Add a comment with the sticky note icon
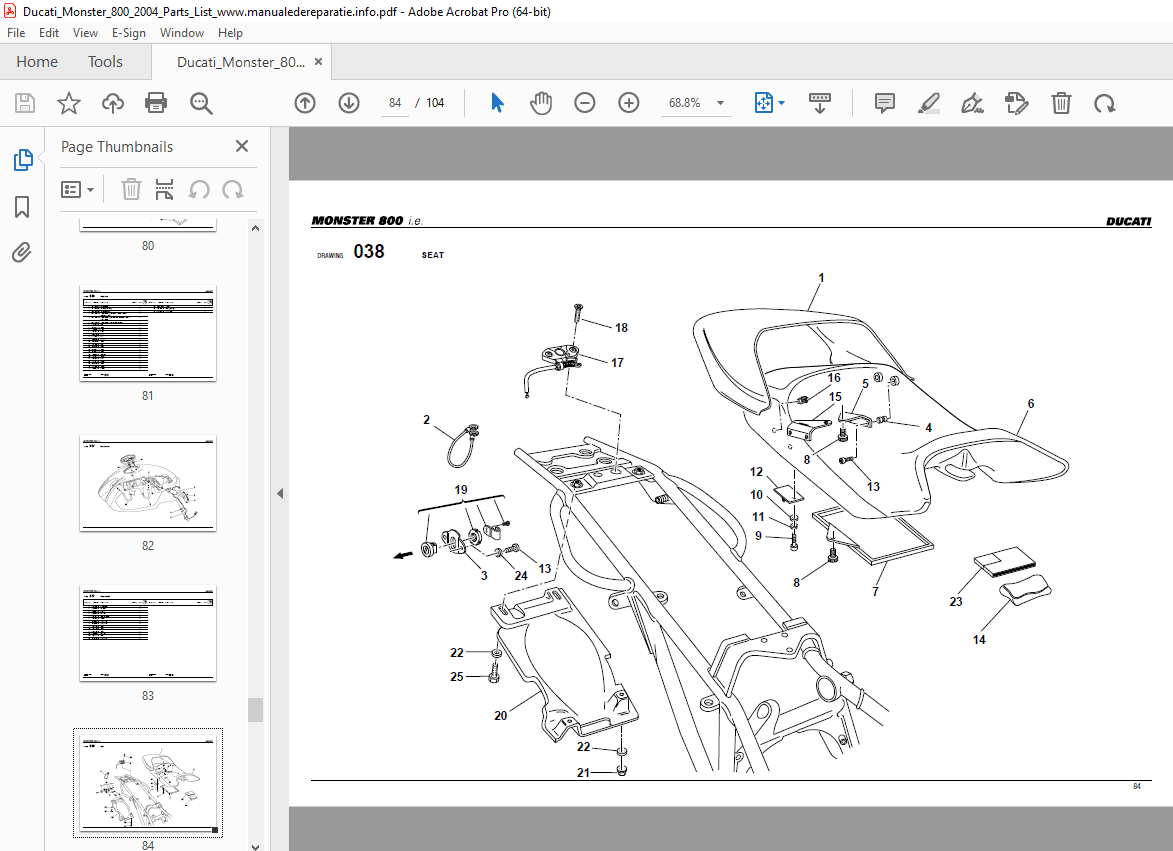This screenshot has height=851, width=1173. 884,103
